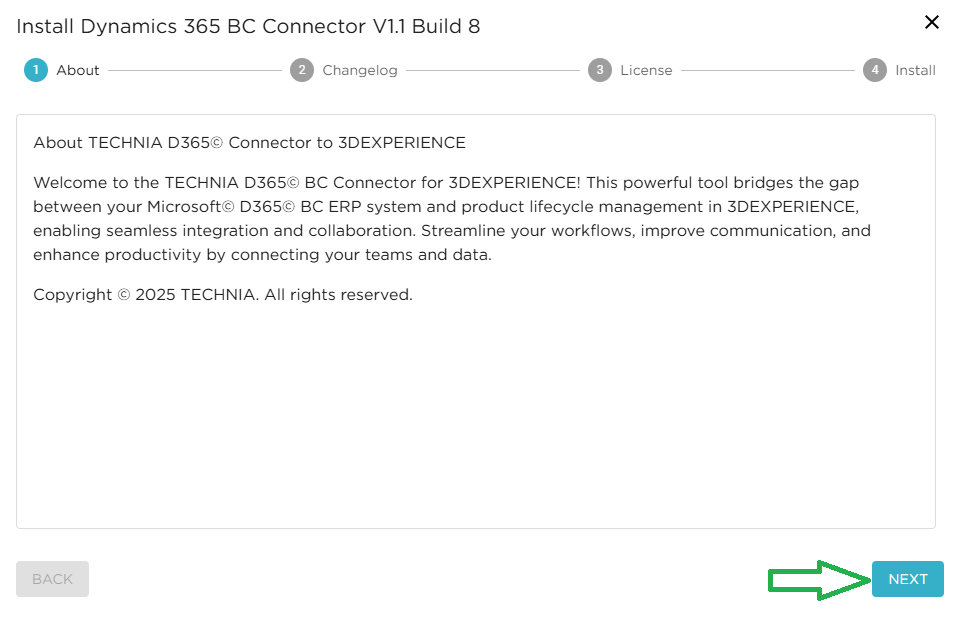The width and height of the screenshot is (958, 630).
Task: Click the step 4 numbered circle
Action: [875, 70]
